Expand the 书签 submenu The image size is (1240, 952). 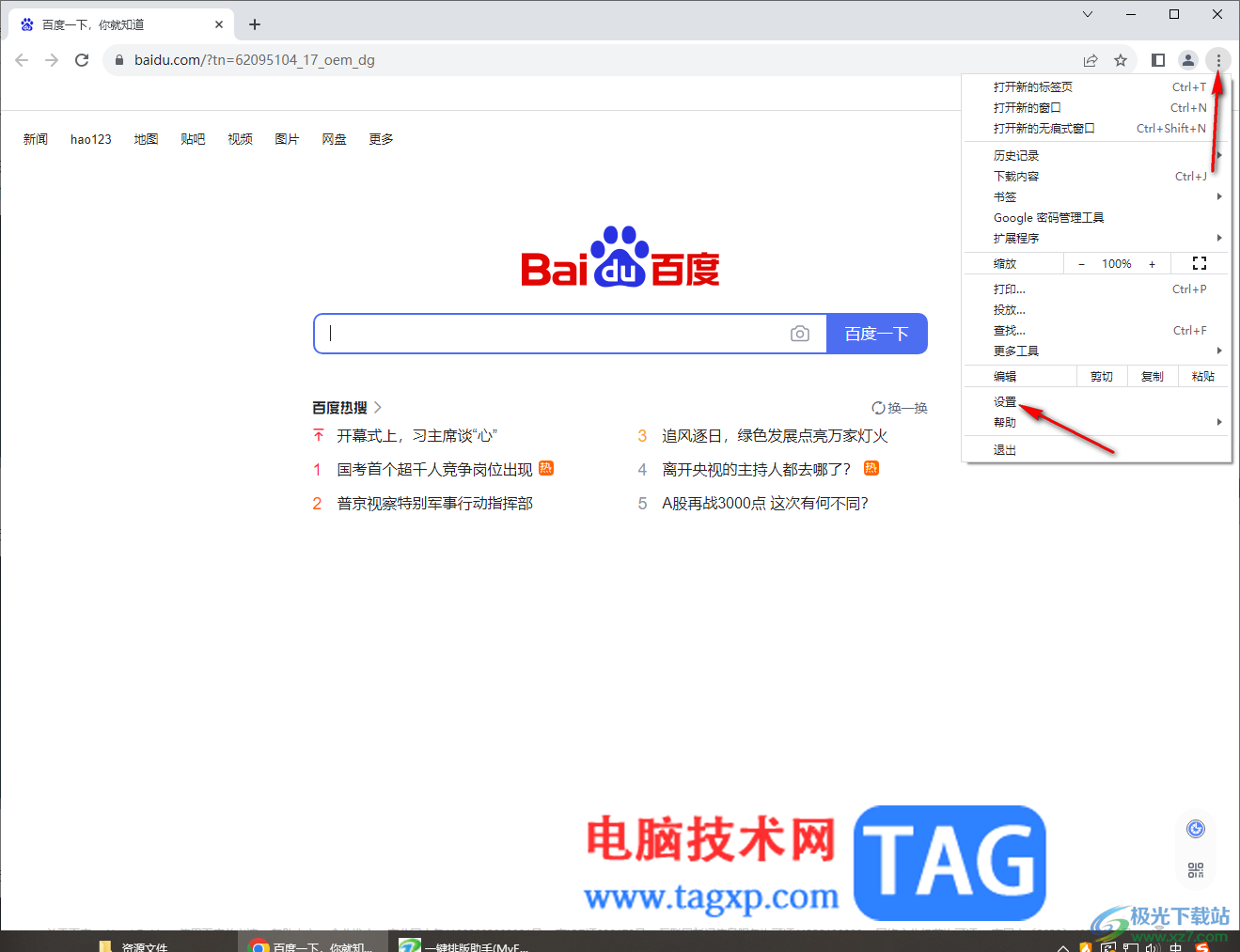point(1004,196)
